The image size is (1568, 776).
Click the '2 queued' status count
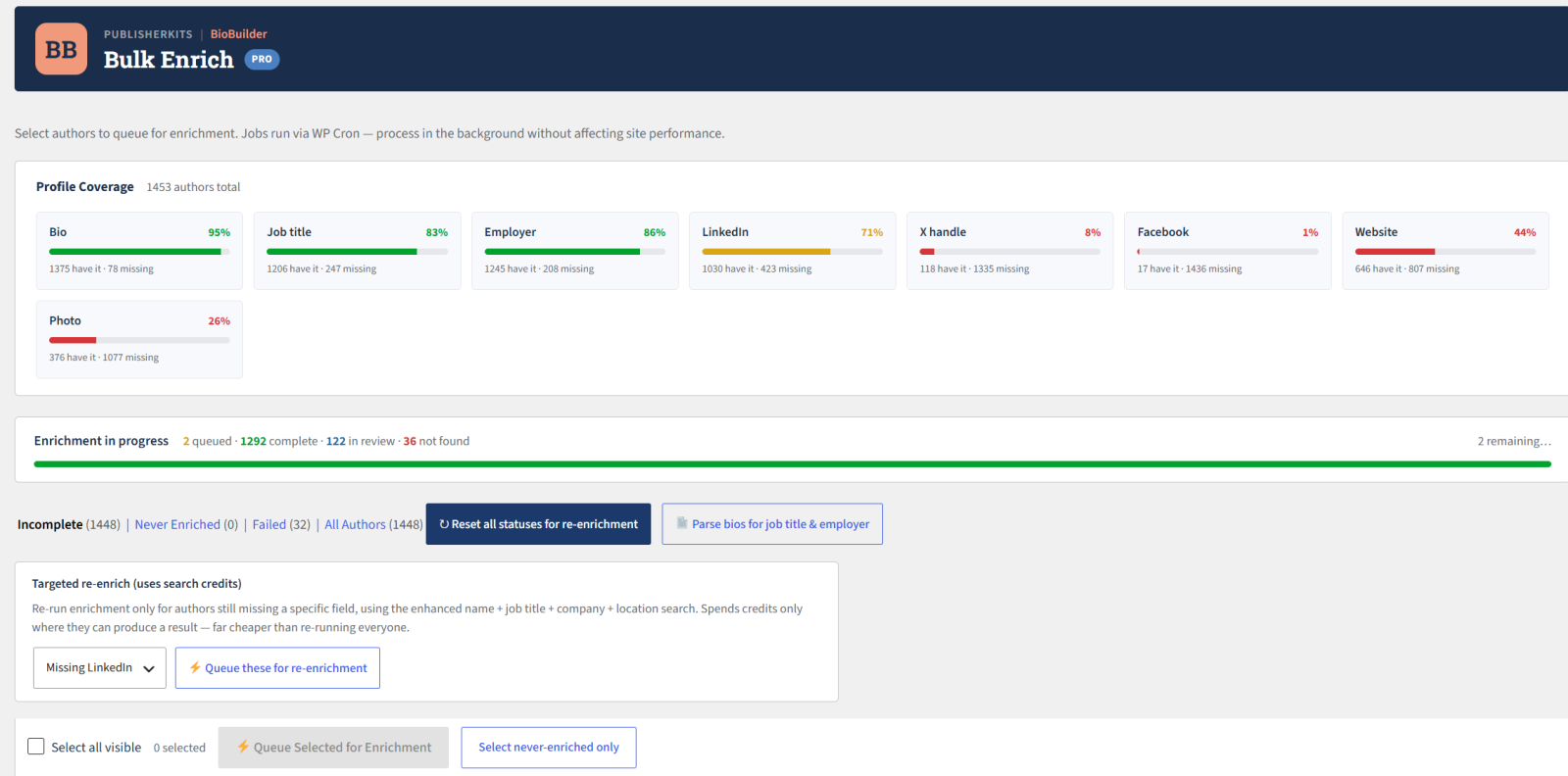tap(207, 441)
